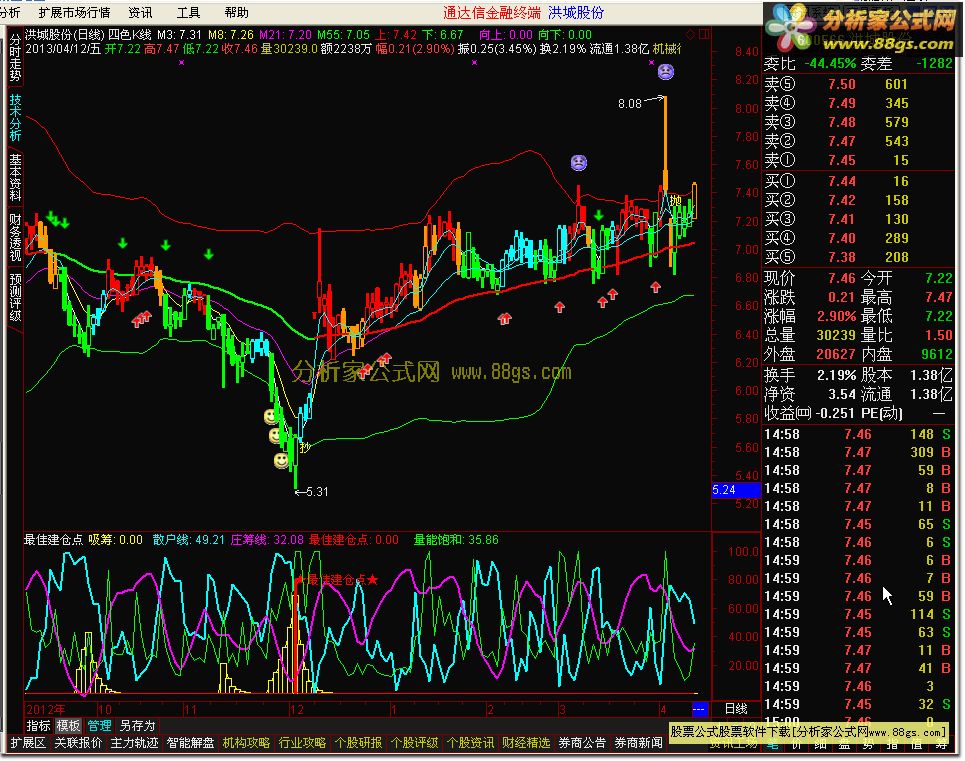Click the 管理 button

tap(99, 726)
